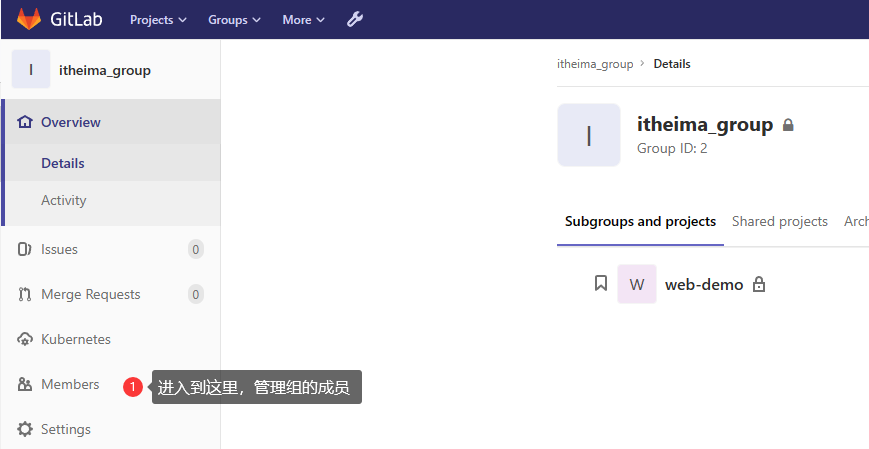Switch to Shared projects tab

coord(779,222)
